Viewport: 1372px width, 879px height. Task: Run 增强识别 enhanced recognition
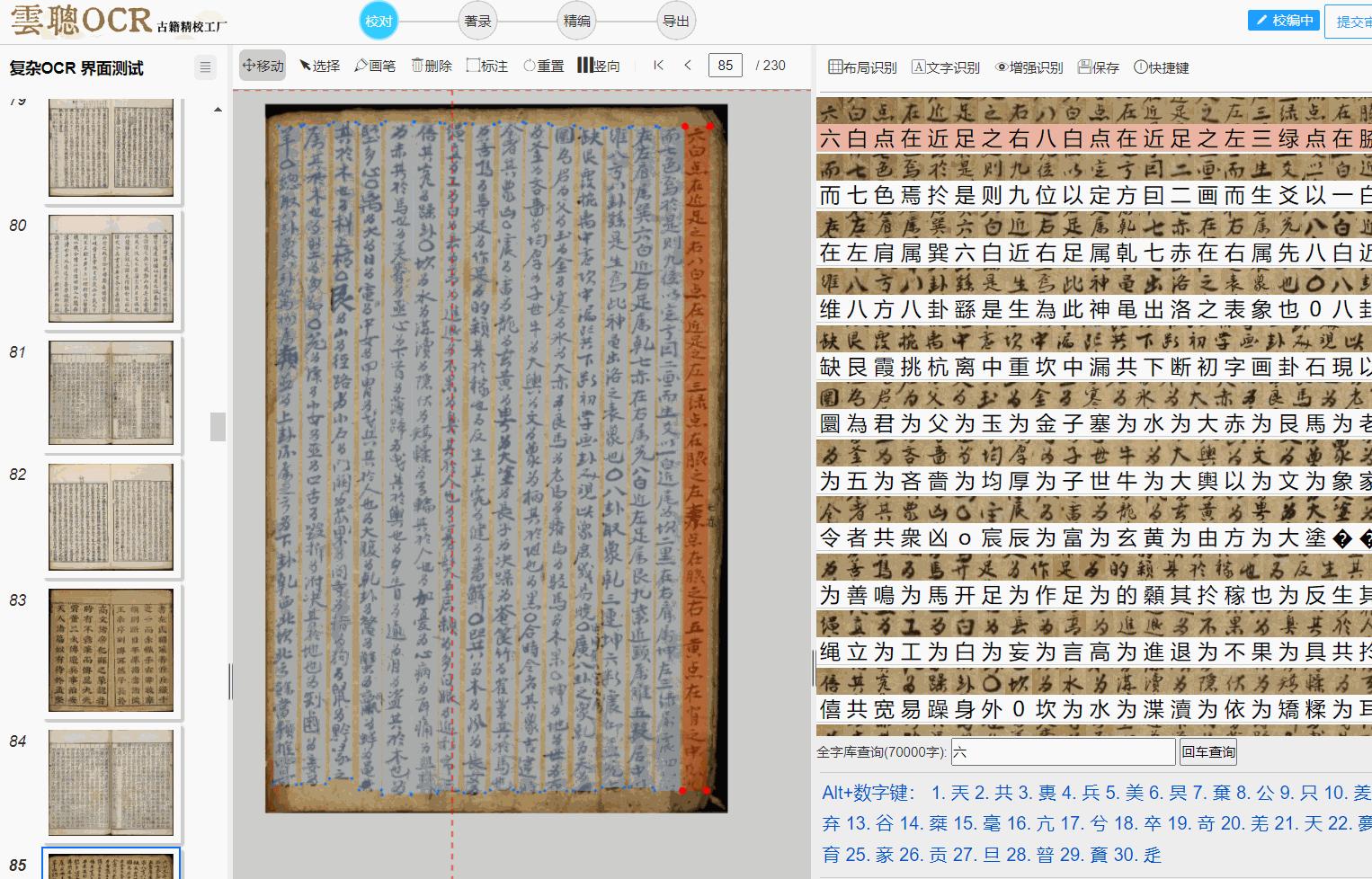click(x=1029, y=67)
